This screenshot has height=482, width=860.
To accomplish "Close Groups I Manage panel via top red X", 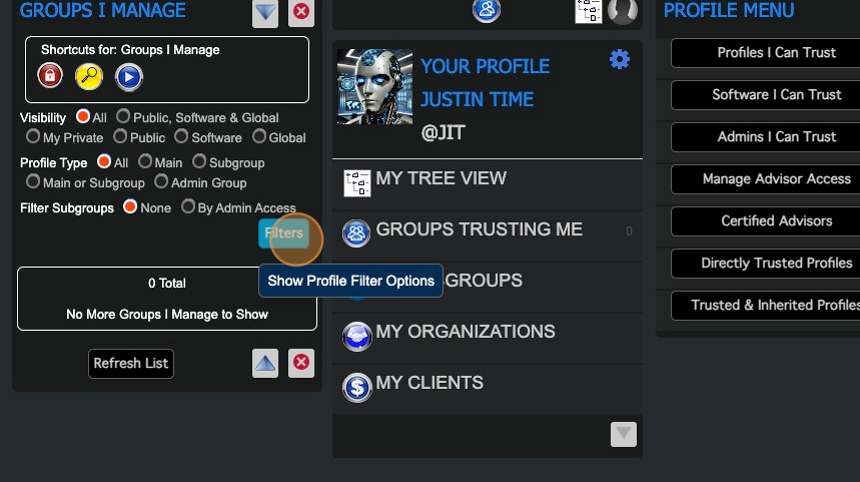I will pos(301,12).
